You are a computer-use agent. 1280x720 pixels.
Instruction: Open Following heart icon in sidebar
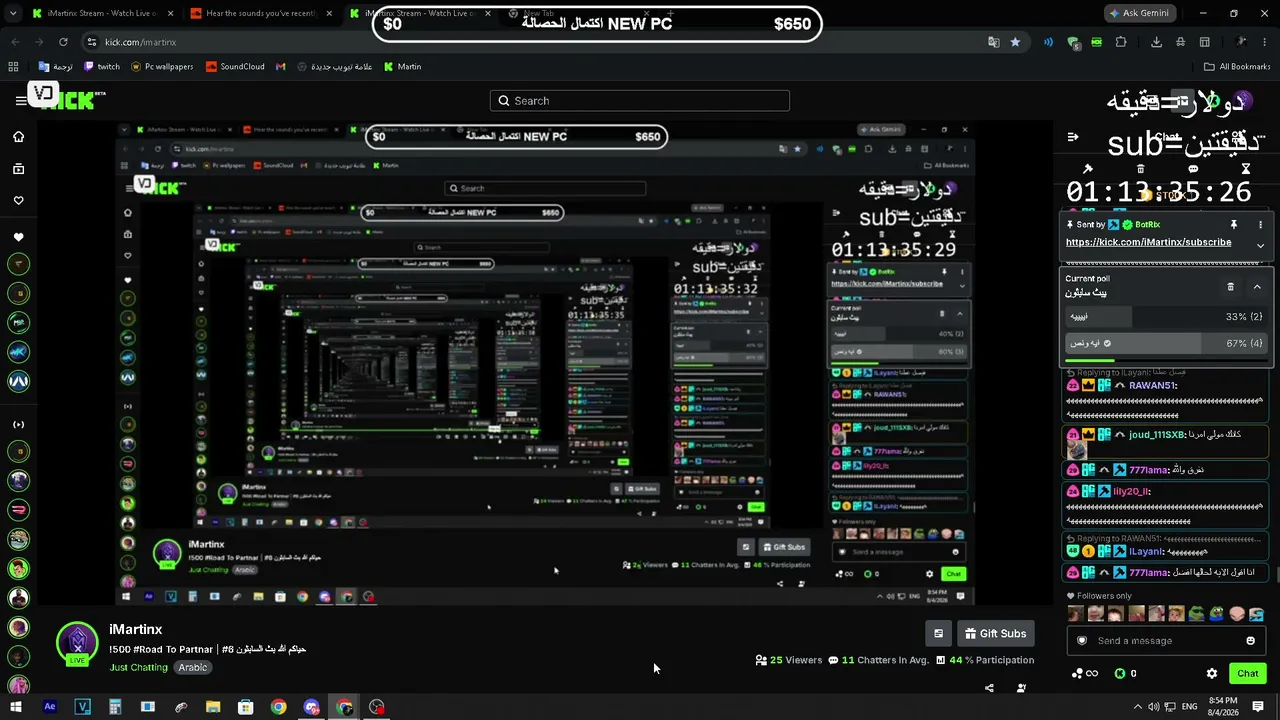[x=18, y=201]
